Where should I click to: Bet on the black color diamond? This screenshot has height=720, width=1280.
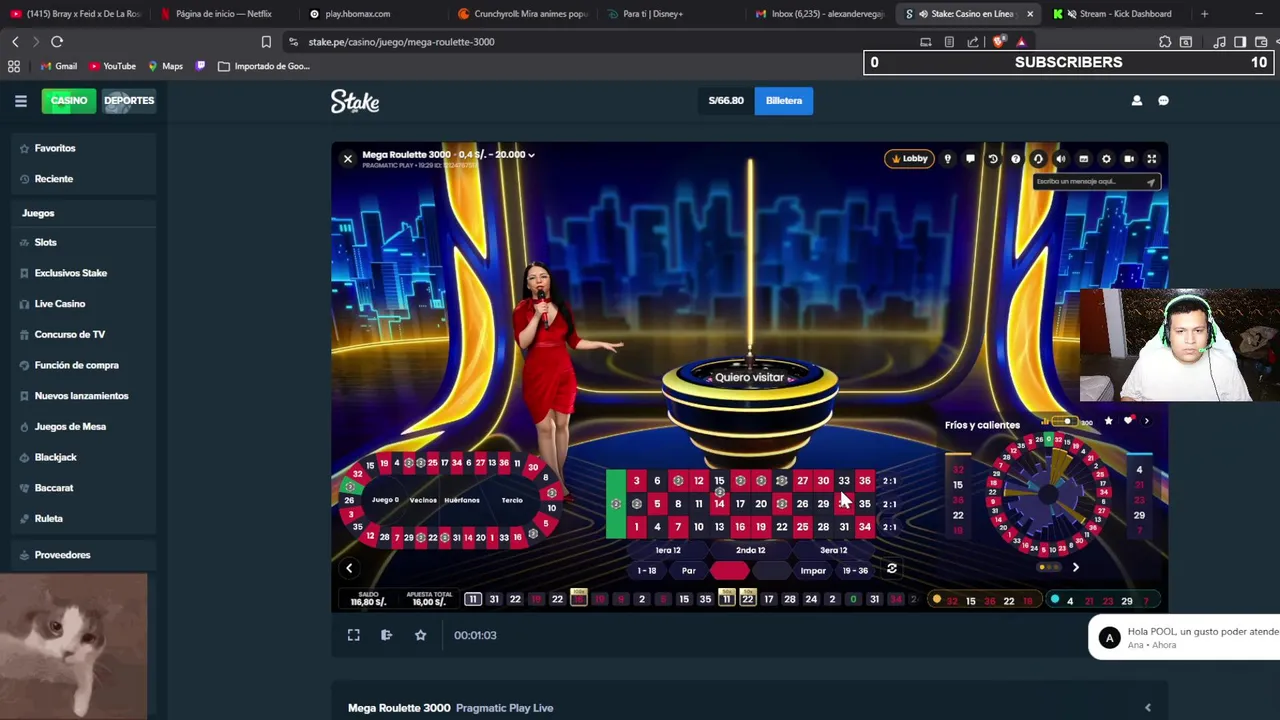(x=771, y=571)
